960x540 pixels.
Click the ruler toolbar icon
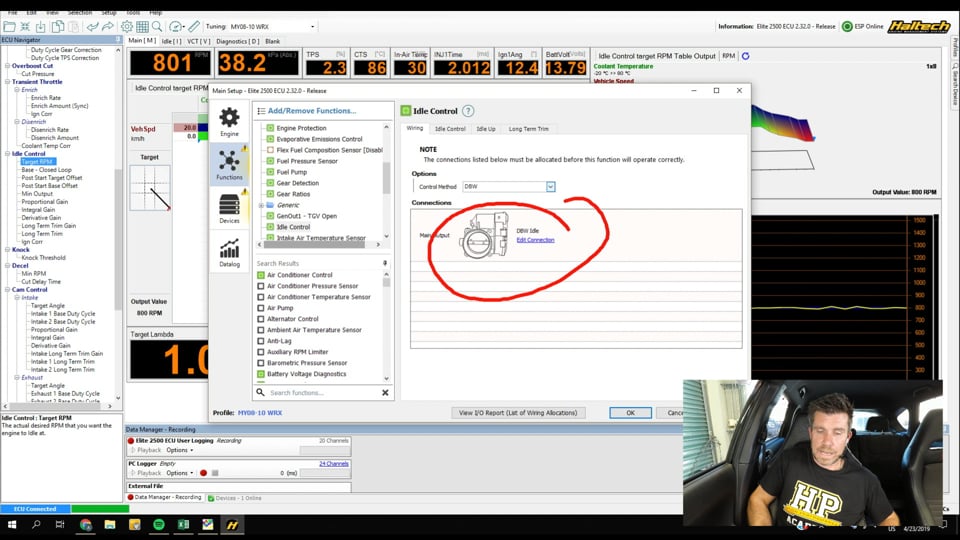(x=194, y=26)
